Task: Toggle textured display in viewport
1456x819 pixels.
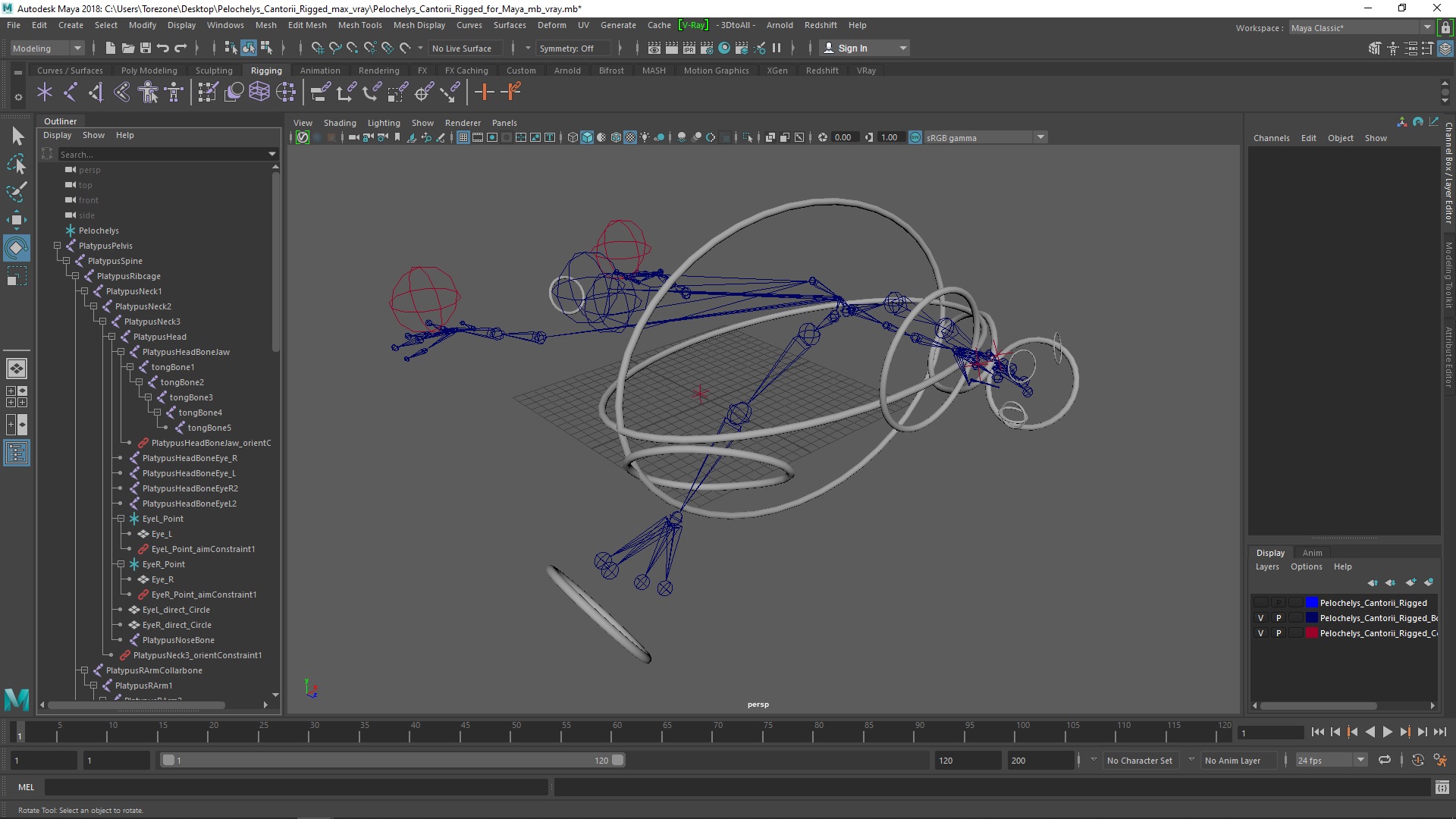Action: pyautogui.click(x=630, y=137)
